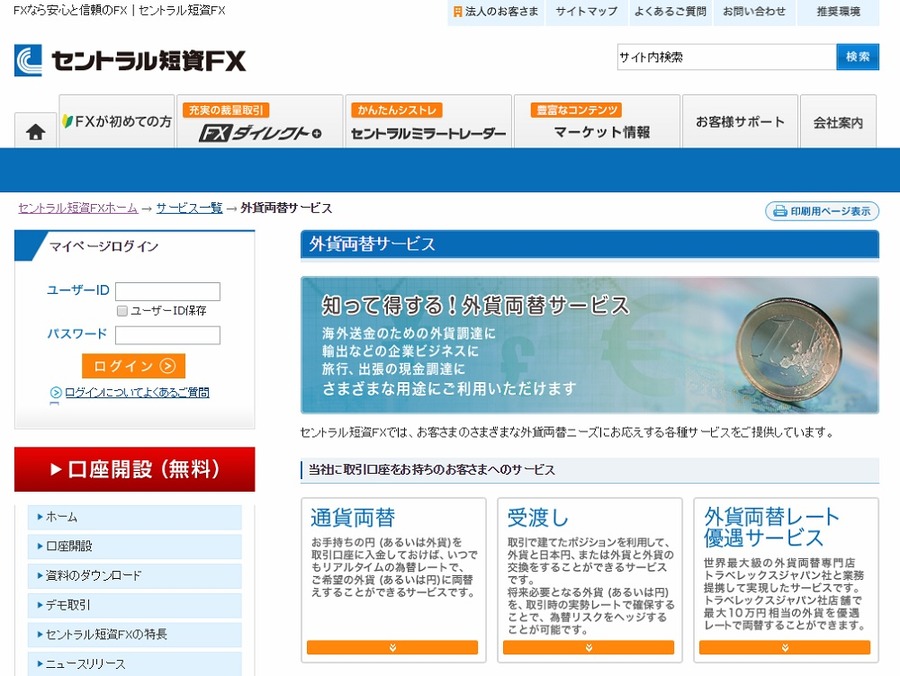Open the 会社案内 tab

pos(838,122)
